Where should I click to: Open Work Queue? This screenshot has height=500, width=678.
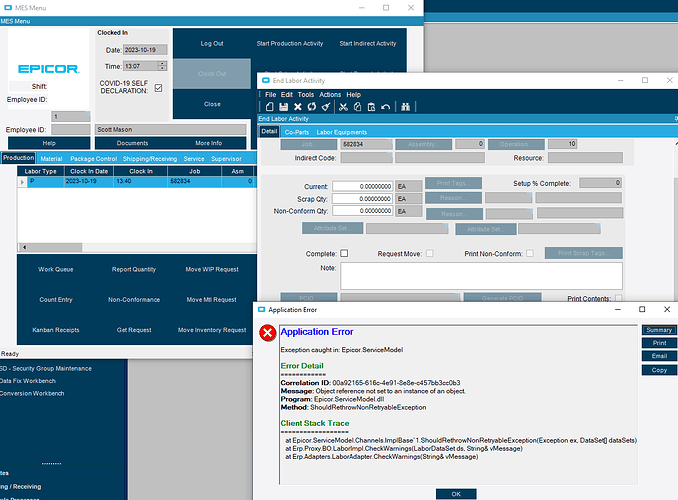[55, 269]
